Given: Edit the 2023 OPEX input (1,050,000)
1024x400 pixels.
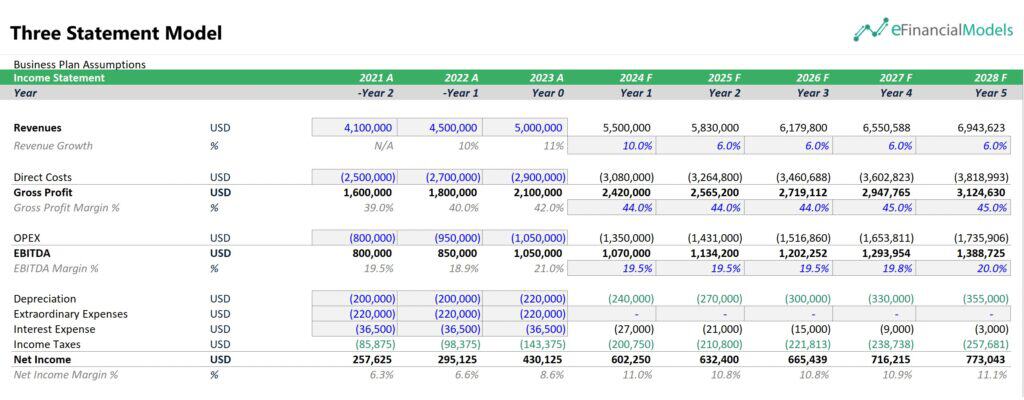Looking at the screenshot, I should tap(525, 238).
